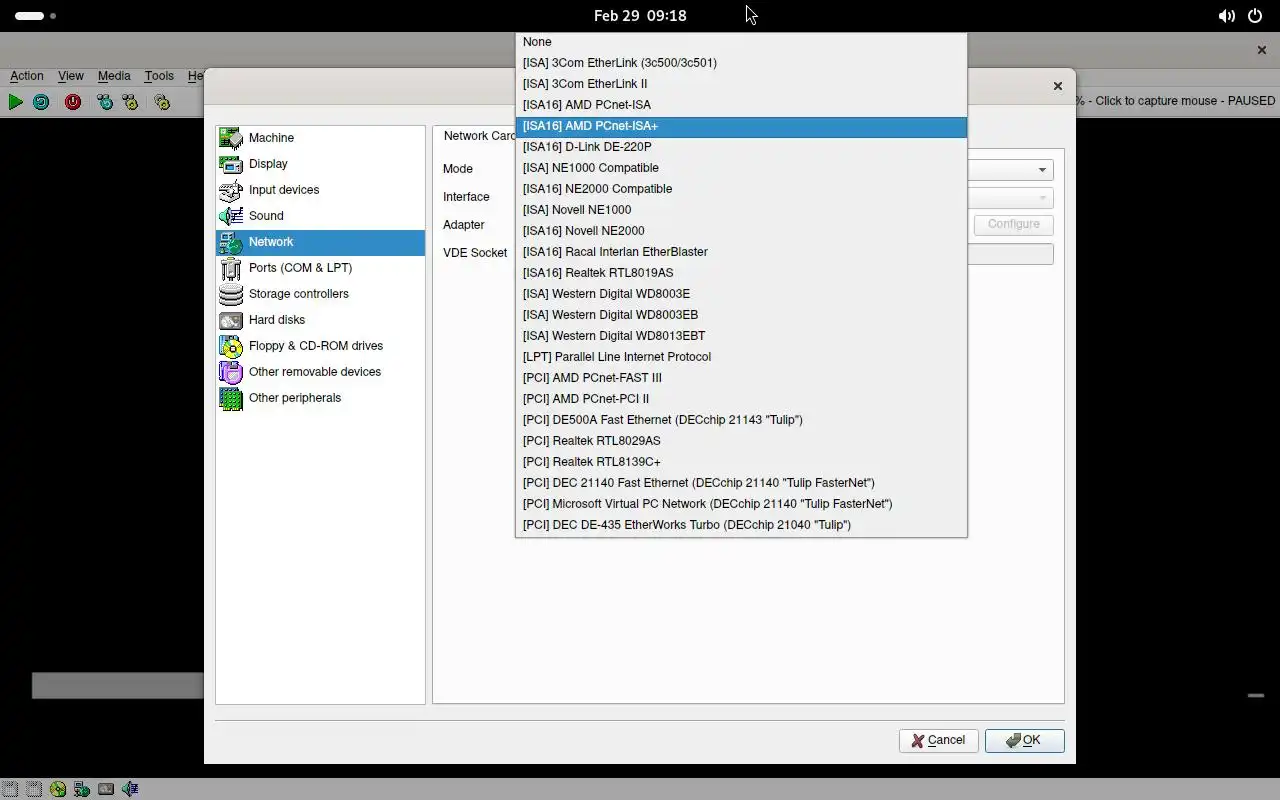
Task: Cancel the settings dialog
Action: tap(938, 740)
